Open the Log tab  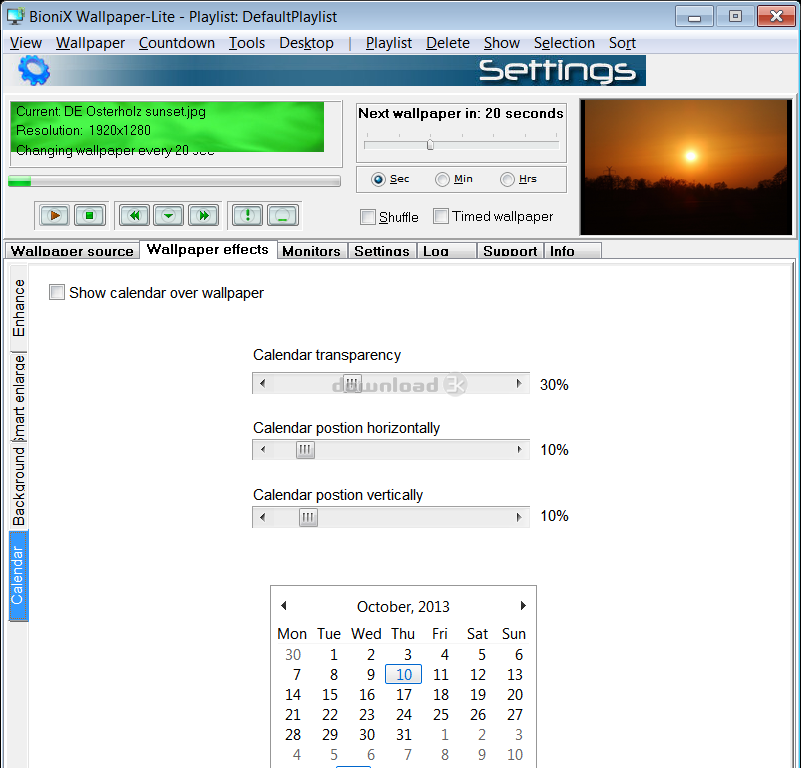pyautogui.click(x=446, y=251)
